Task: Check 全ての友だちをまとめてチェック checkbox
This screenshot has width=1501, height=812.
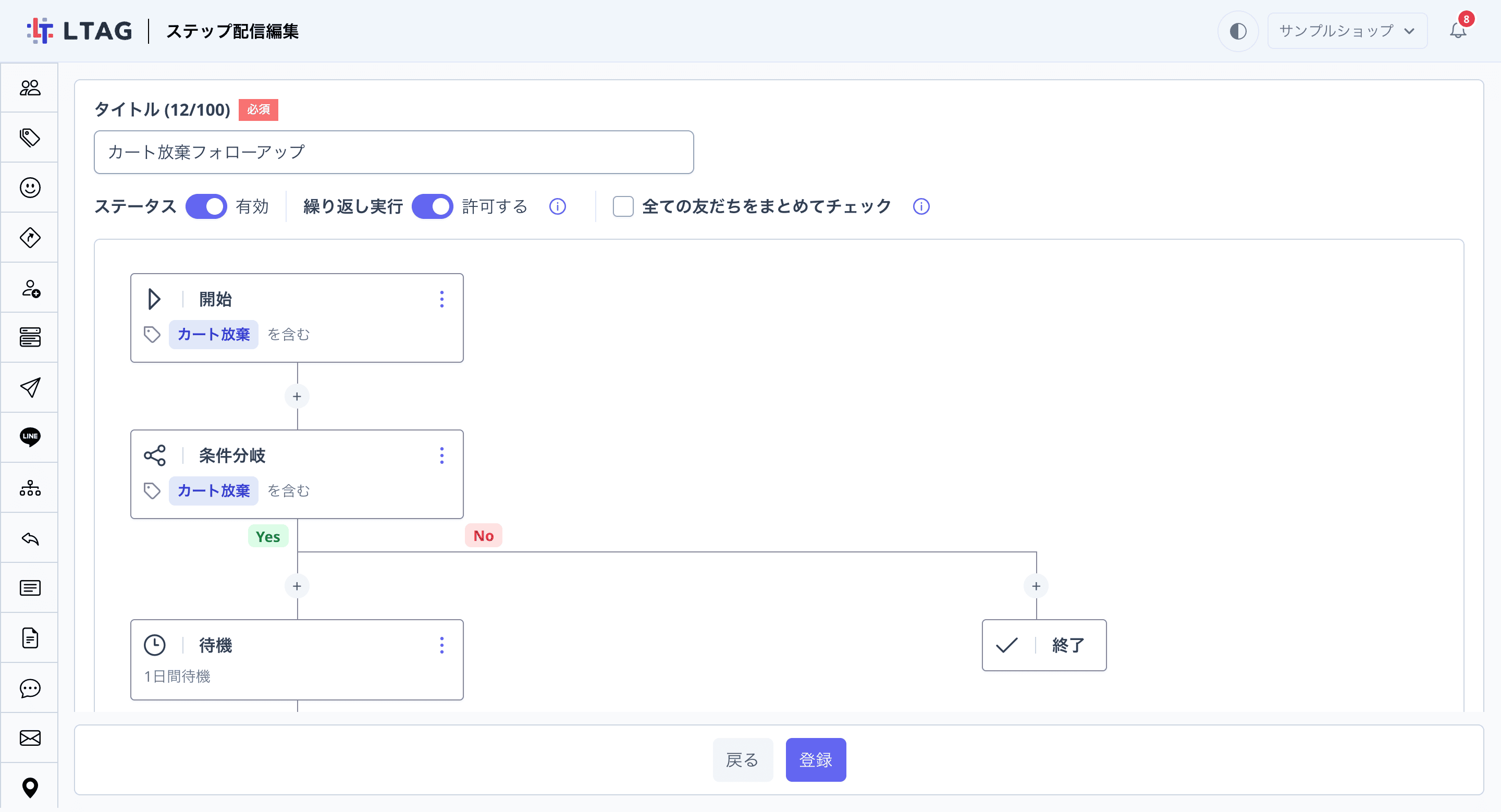Action: point(623,206)
